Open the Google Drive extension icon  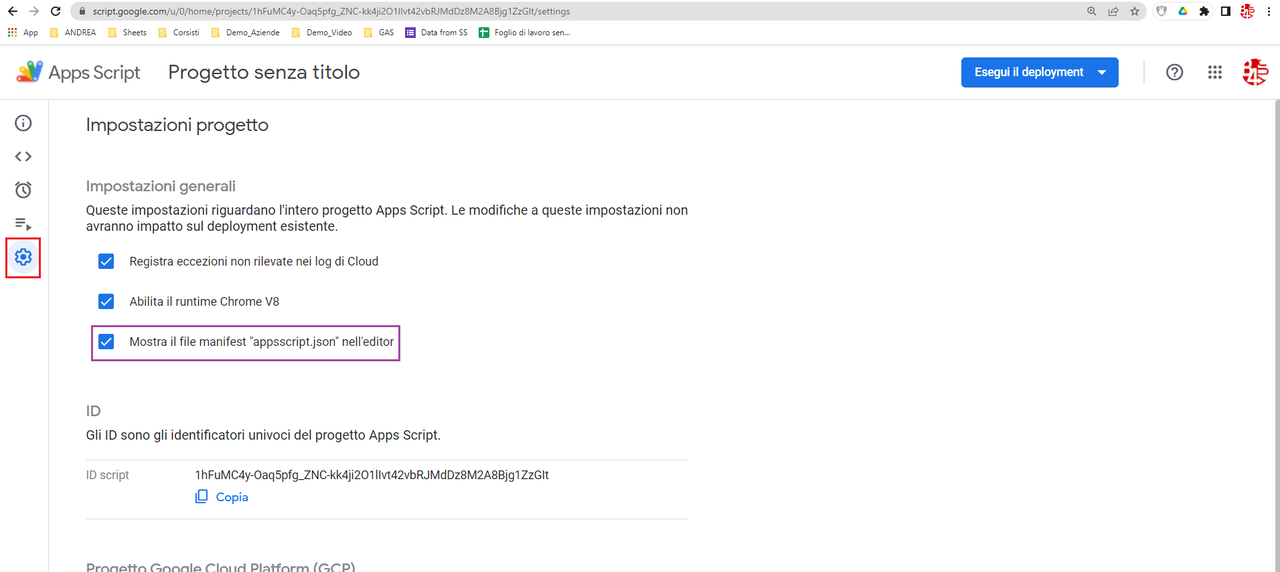click(x=1183, y=12)
